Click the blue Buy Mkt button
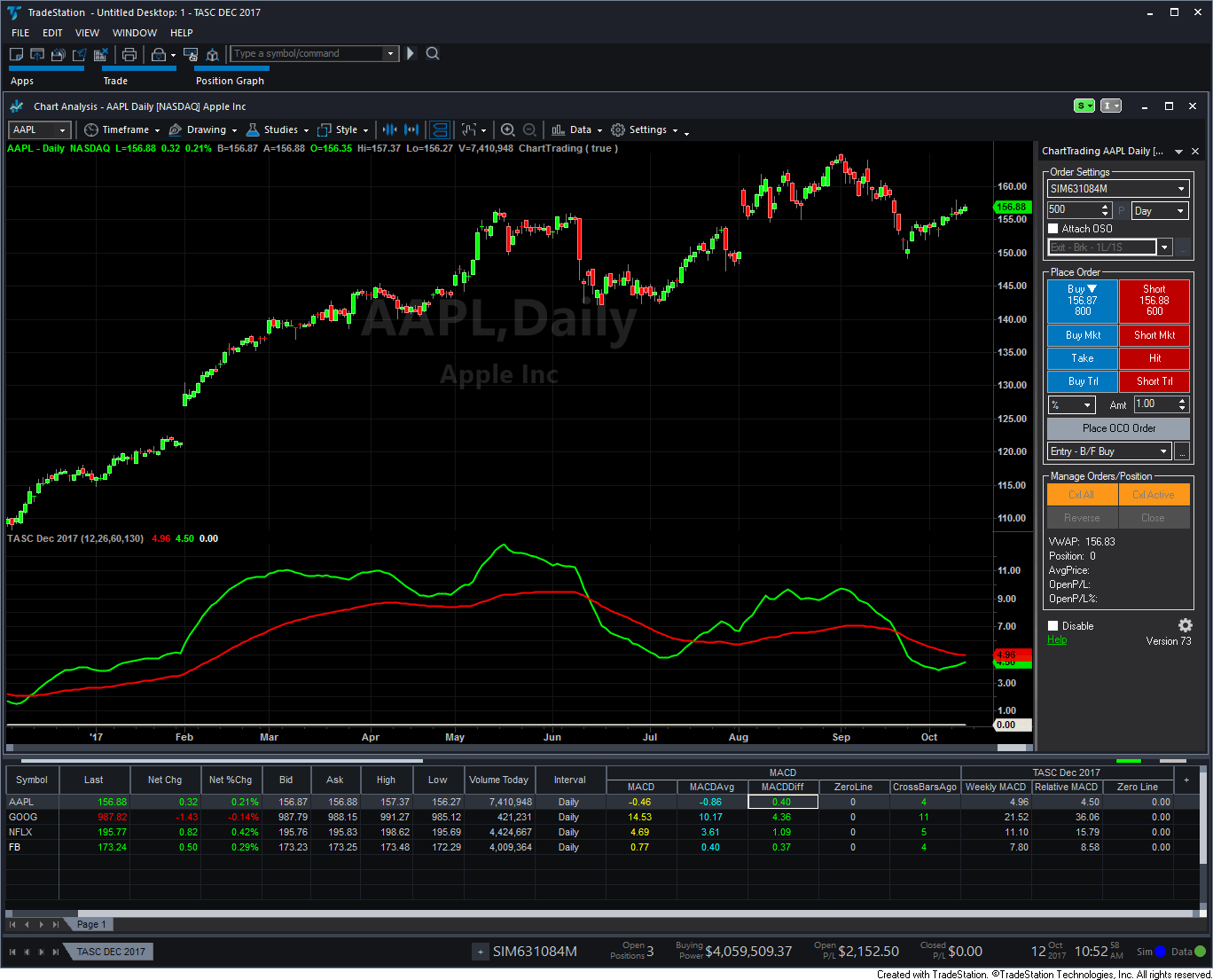This screenshot has width=1213, height=980. (x=1083, y=335)
